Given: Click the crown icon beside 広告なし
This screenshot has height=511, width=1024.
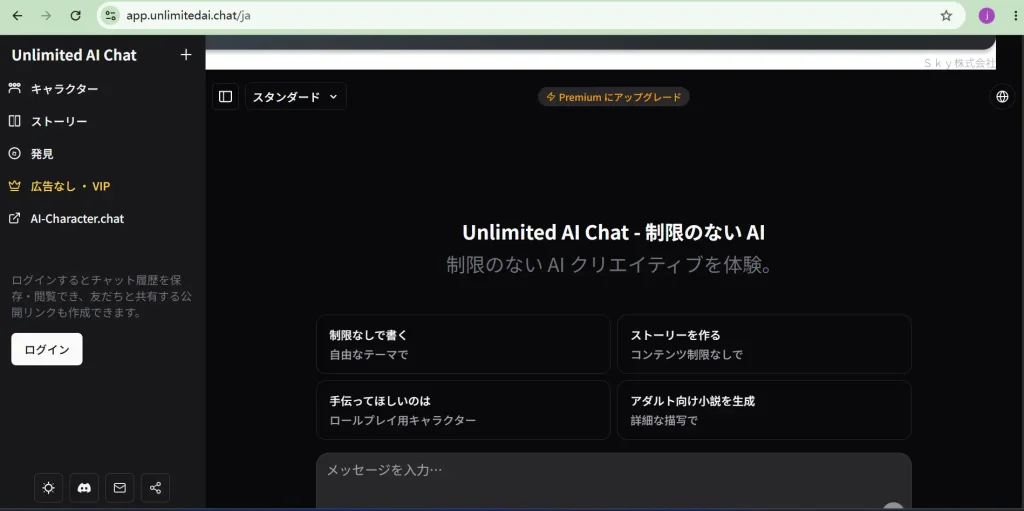Looking at the screenshot, I should coord(14,186).
